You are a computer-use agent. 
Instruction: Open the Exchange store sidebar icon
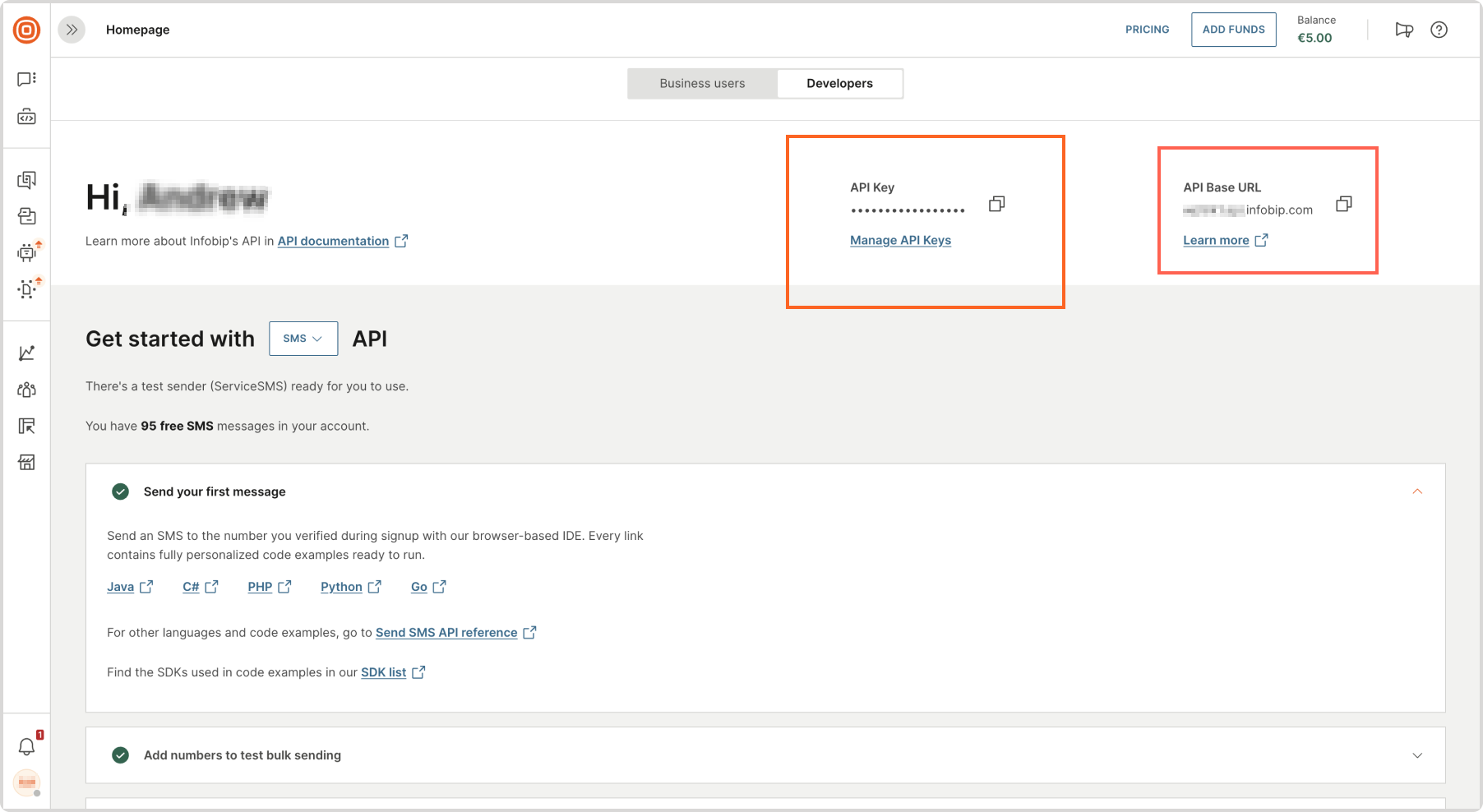click(26, 463)
